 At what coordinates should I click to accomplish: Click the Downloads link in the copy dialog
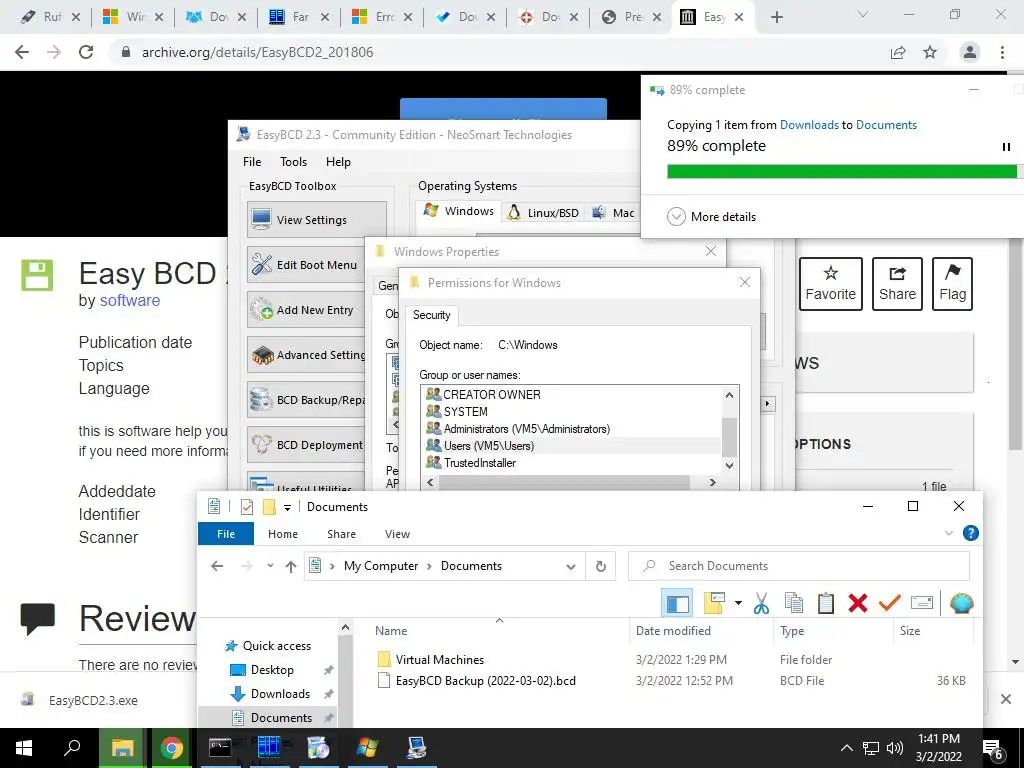point(809,125)
